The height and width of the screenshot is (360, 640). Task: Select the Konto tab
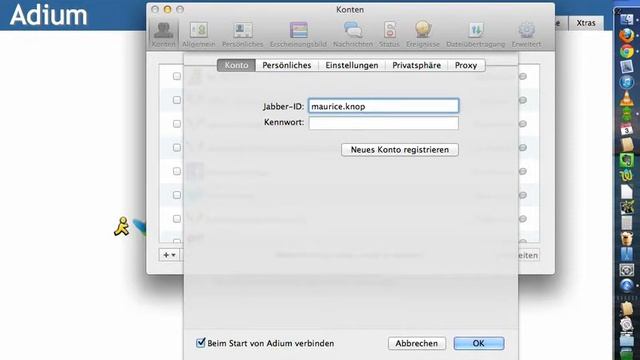[x=236, y=65]
